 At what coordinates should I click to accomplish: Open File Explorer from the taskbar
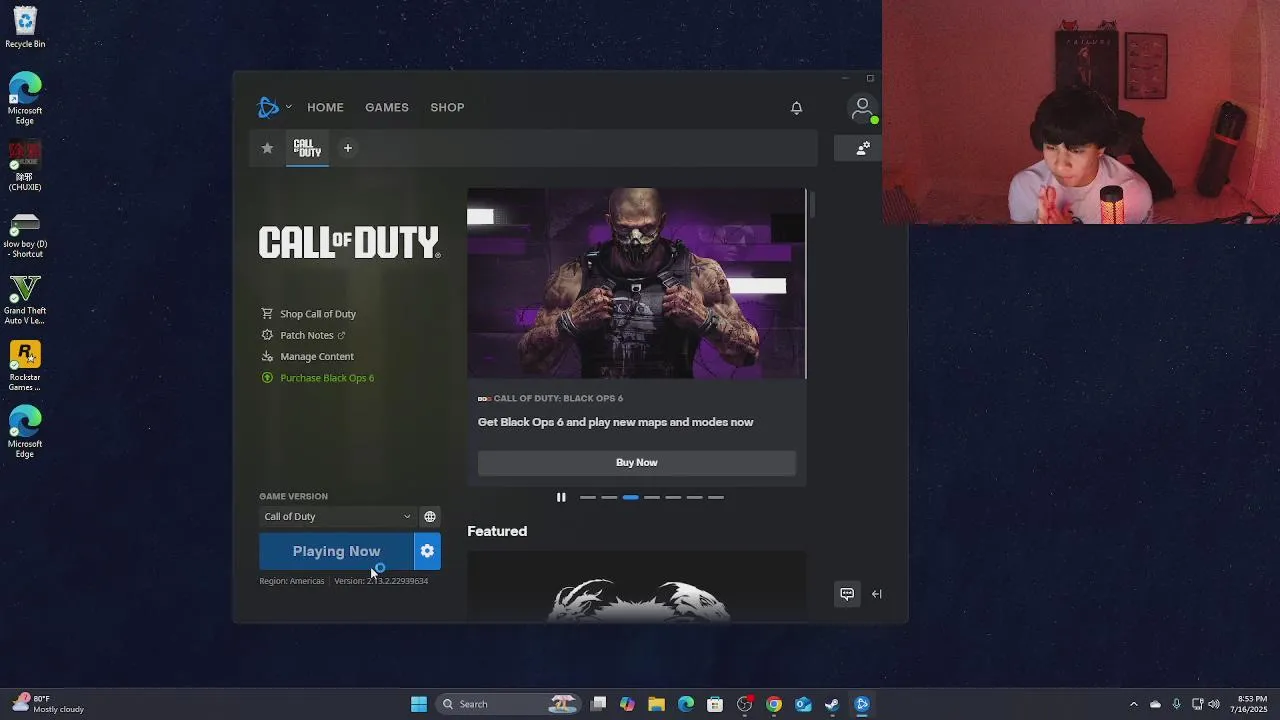(656, 704)
